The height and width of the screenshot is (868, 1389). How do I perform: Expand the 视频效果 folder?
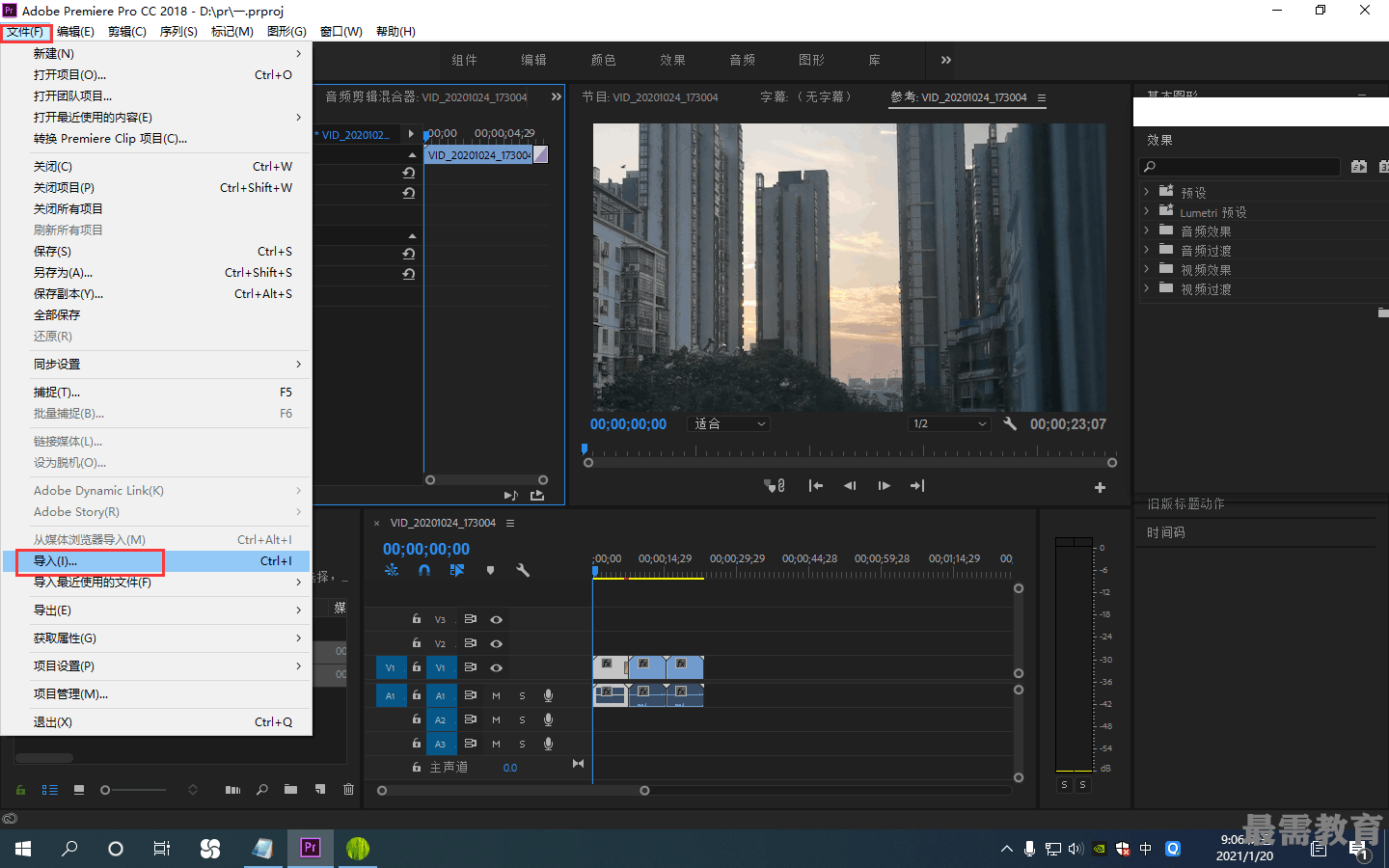click(x=1146, y=269)
